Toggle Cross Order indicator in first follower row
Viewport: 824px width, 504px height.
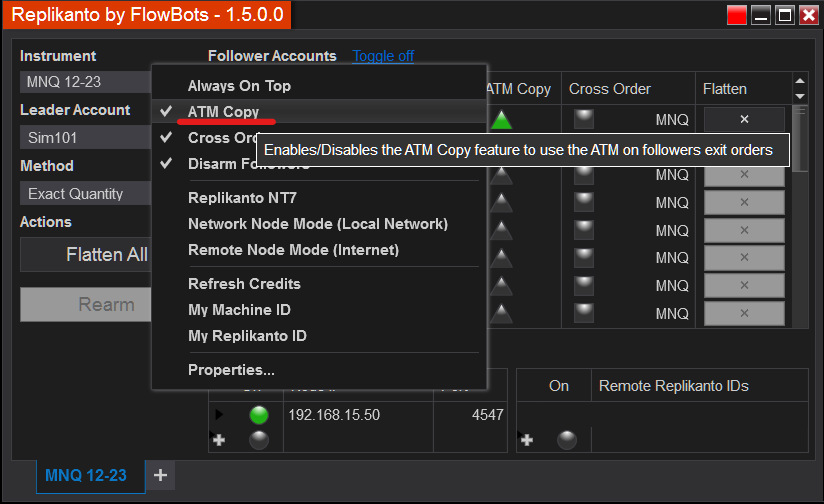[x=584, y=119]
